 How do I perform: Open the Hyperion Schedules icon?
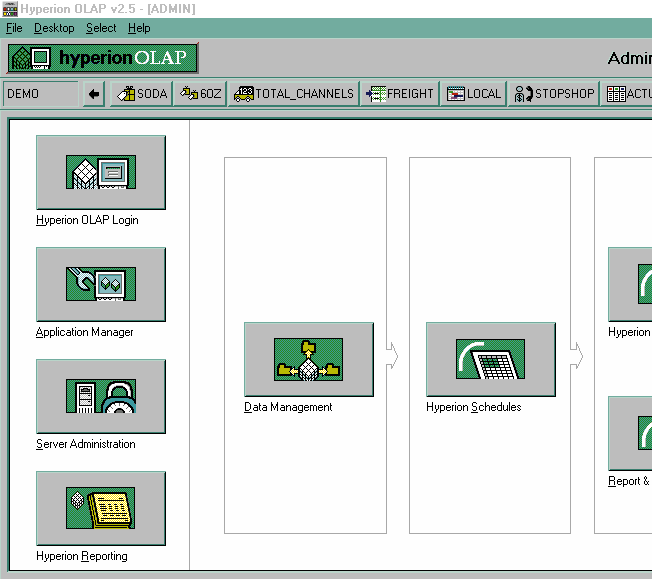click(491, 359)
